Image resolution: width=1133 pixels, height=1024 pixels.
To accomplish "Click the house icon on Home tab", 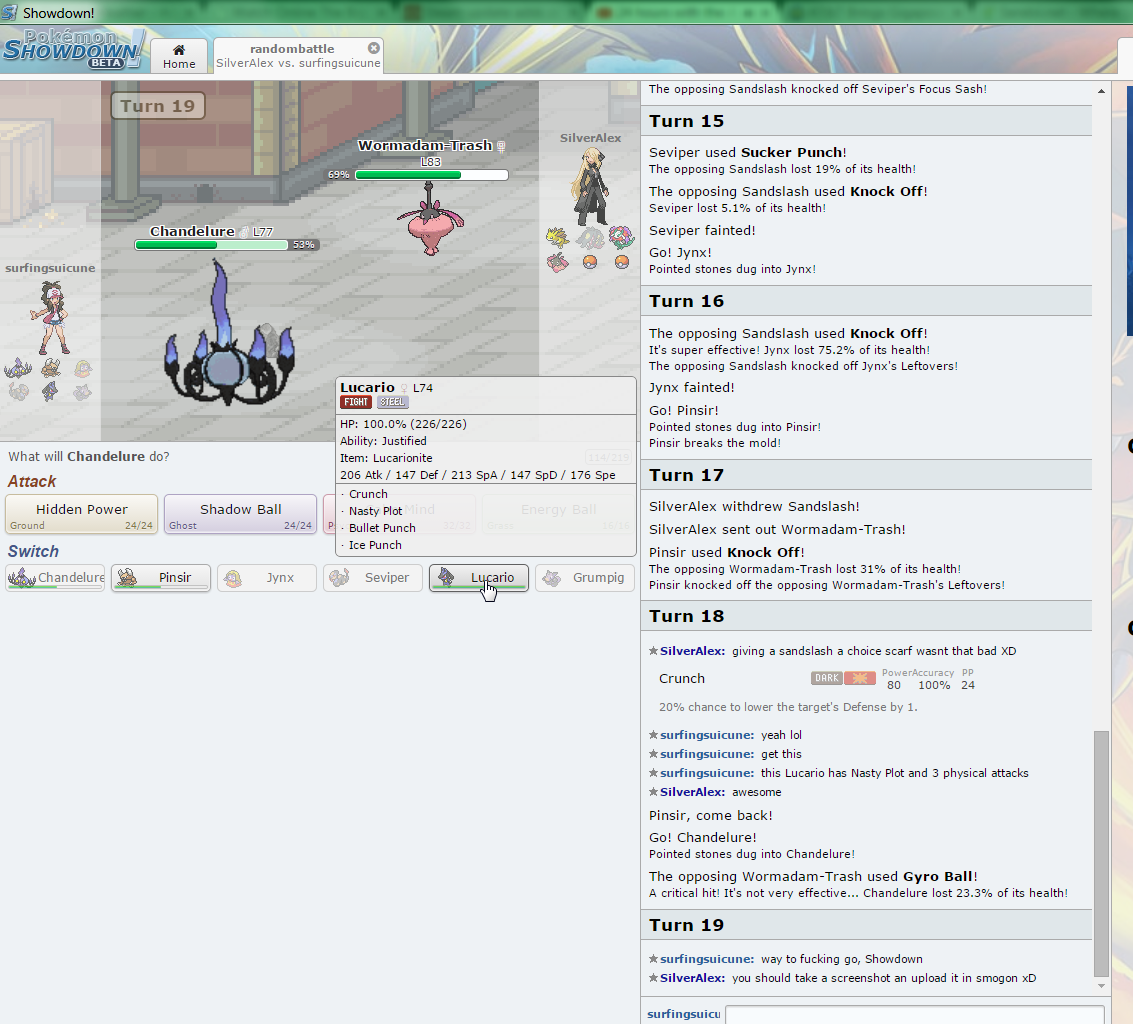I will coord(179,49).
